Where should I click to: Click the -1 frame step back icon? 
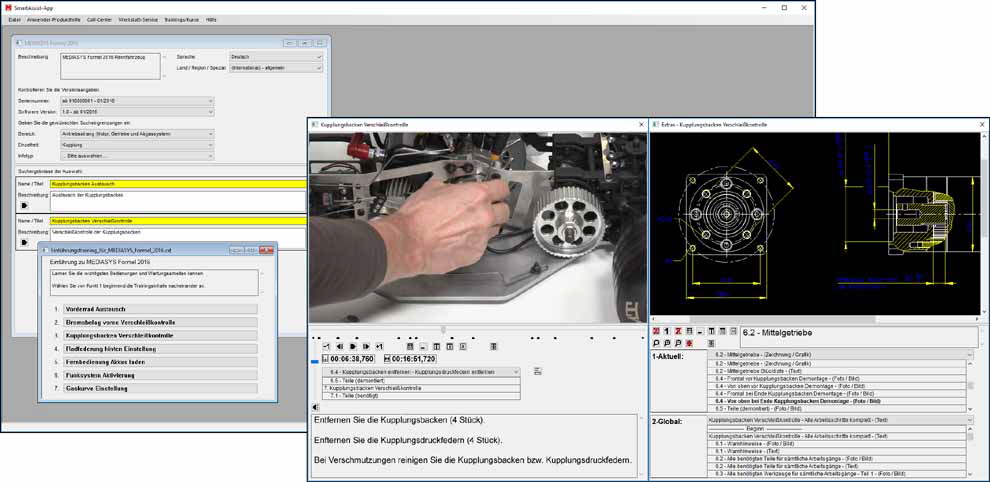pyautogui.click(x=327, y=346)
